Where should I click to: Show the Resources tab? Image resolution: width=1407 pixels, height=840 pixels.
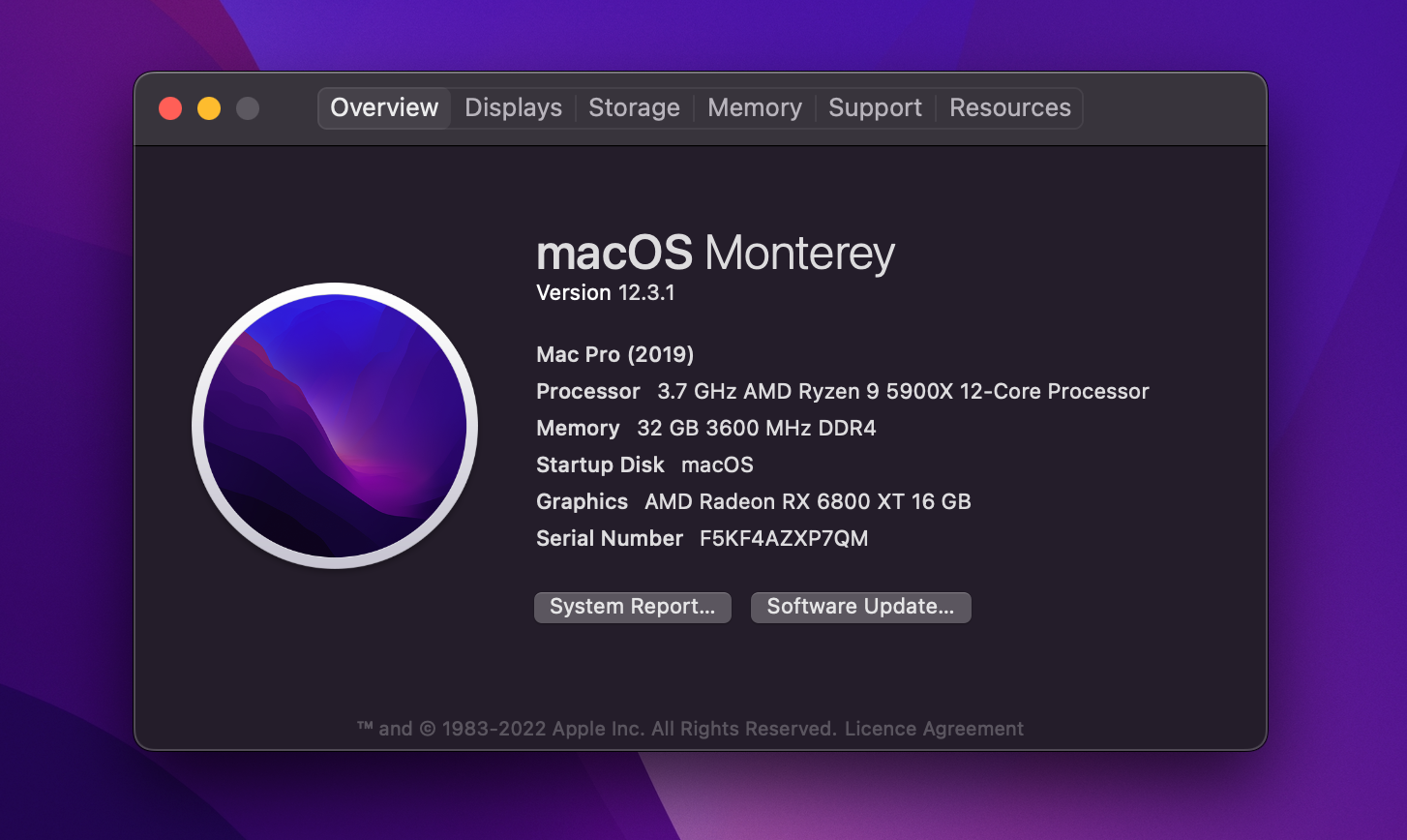[1009, 107]
